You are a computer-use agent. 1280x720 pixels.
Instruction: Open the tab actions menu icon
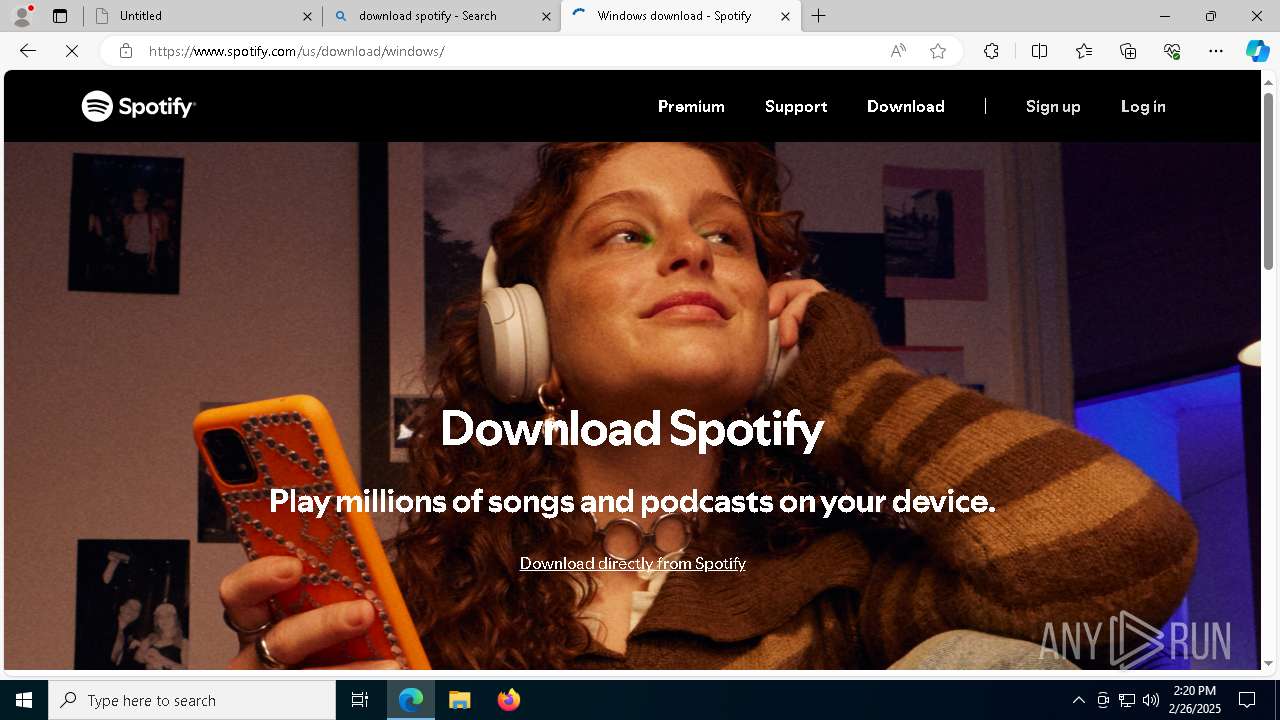60,16
